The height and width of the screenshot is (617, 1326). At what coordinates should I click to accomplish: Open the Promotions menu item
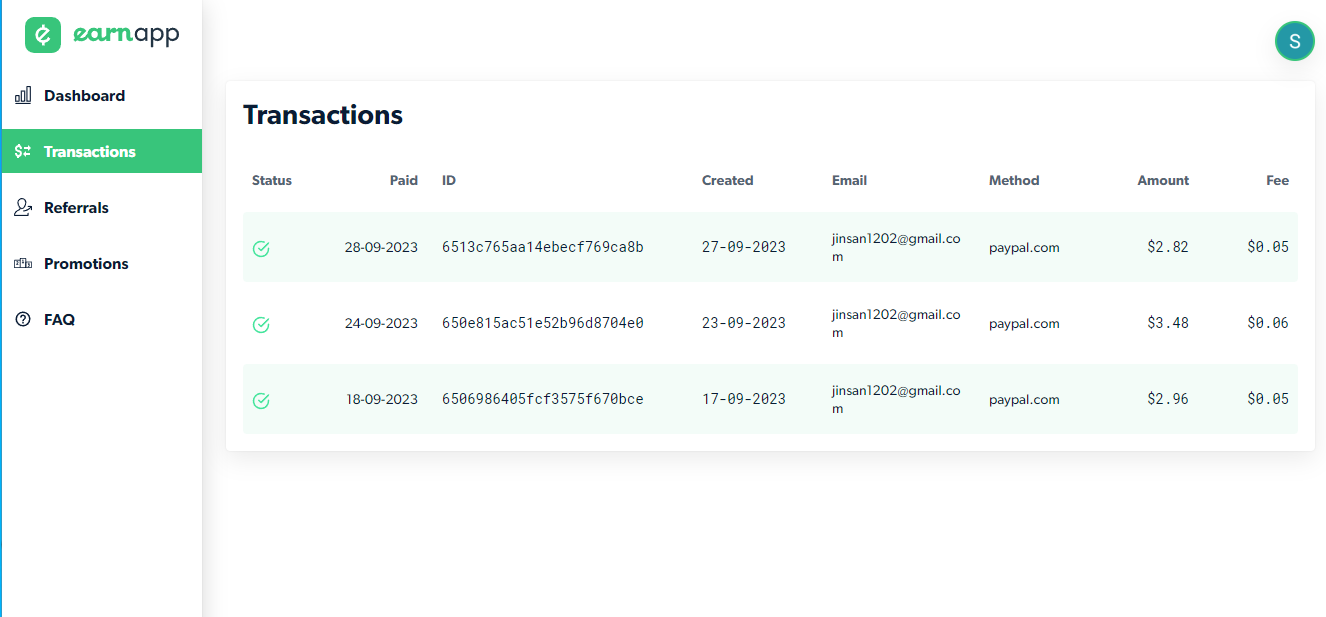pyautogui.click(x=86, y=264)
